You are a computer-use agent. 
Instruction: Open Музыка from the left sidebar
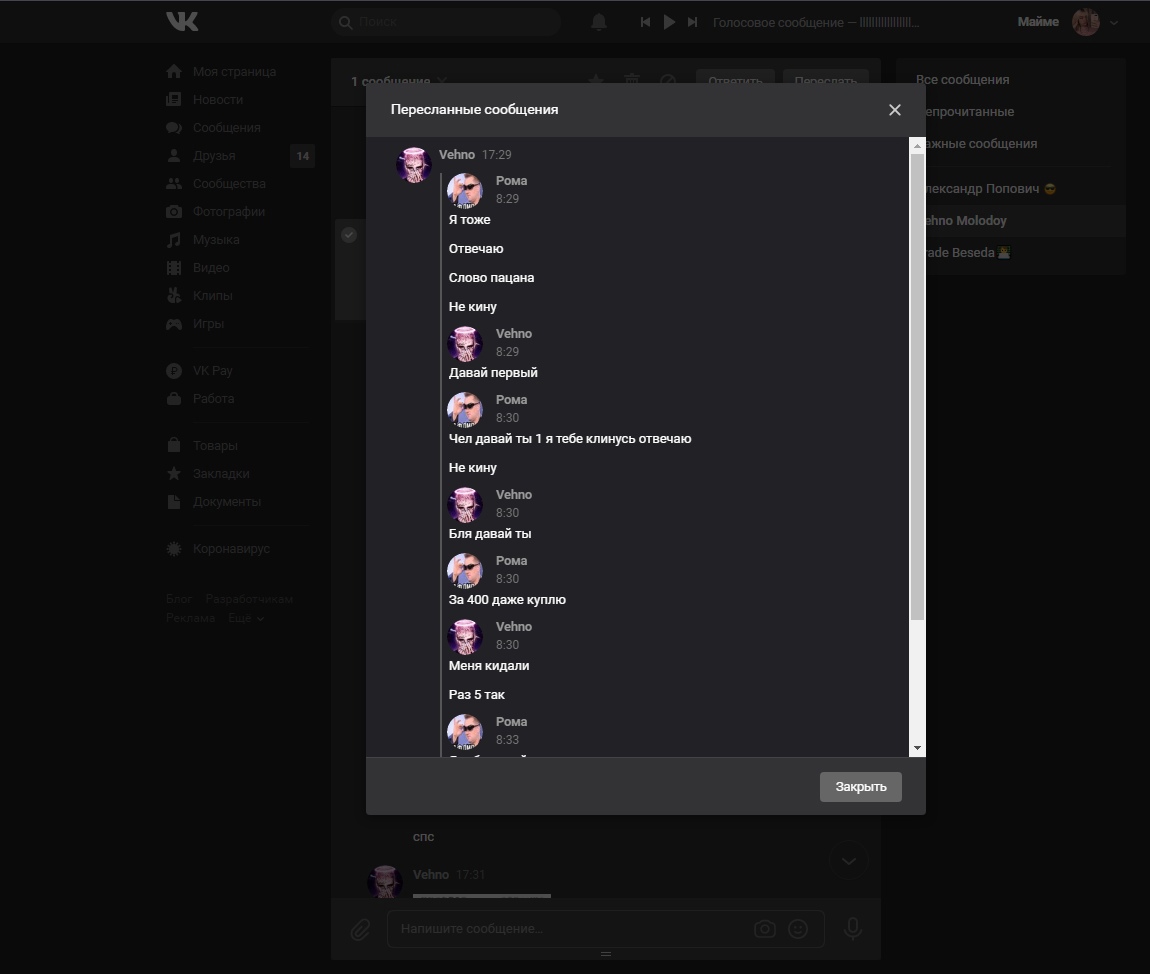(216, 240)
